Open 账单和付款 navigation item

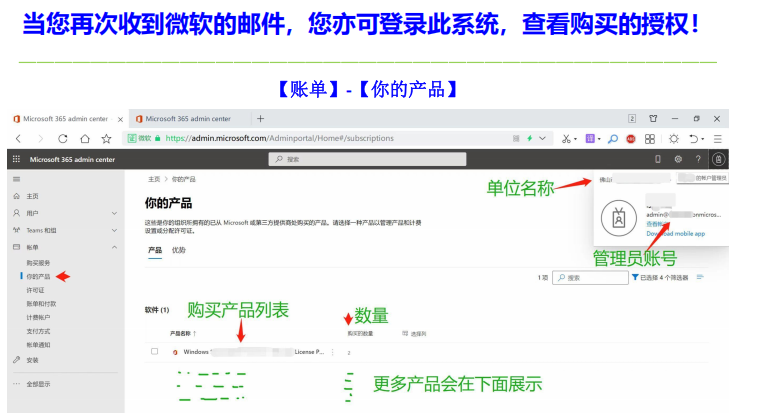pyautogui.click(x=41, y=304)
